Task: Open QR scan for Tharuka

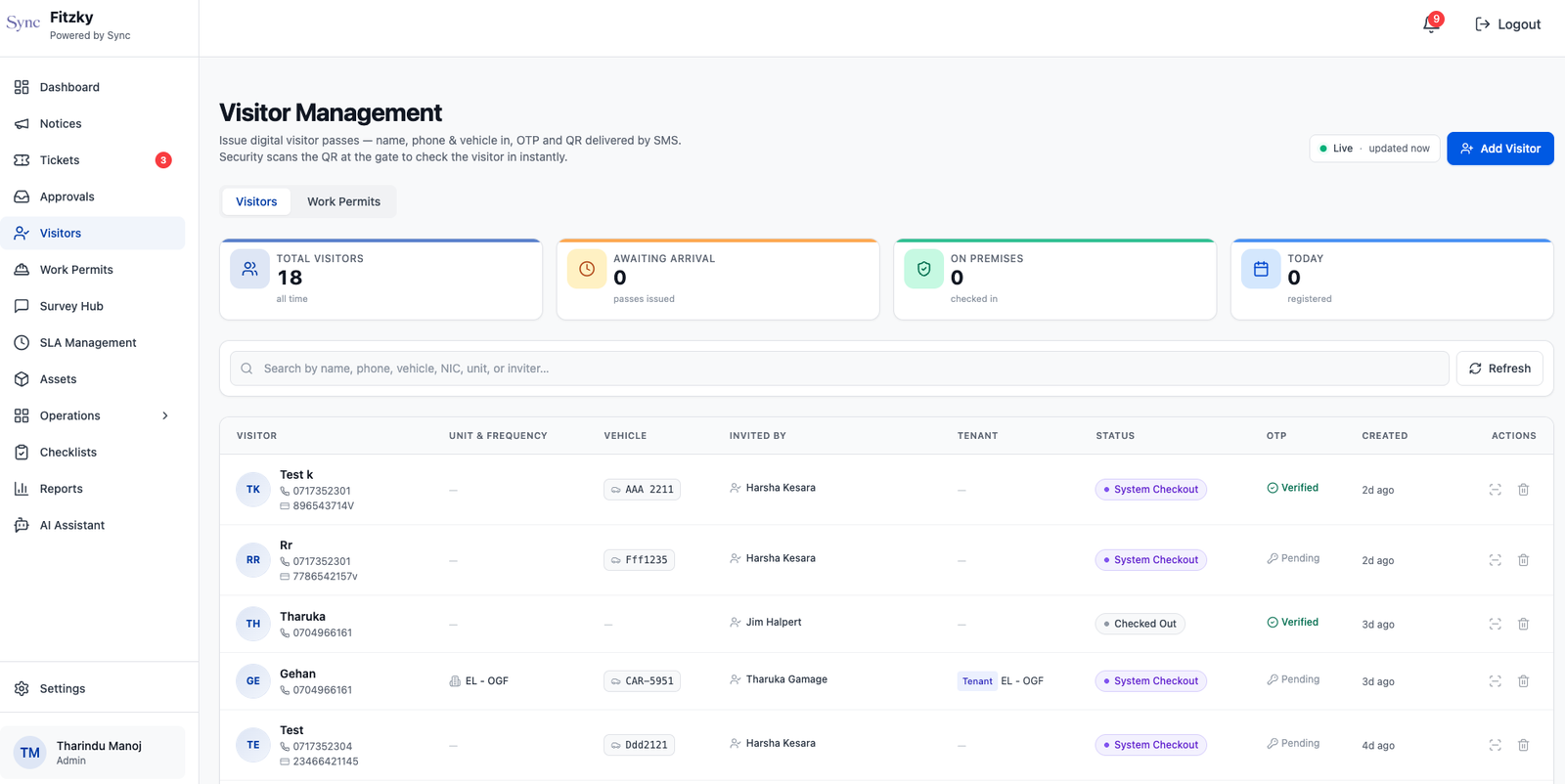Action: pos(1495,624)
